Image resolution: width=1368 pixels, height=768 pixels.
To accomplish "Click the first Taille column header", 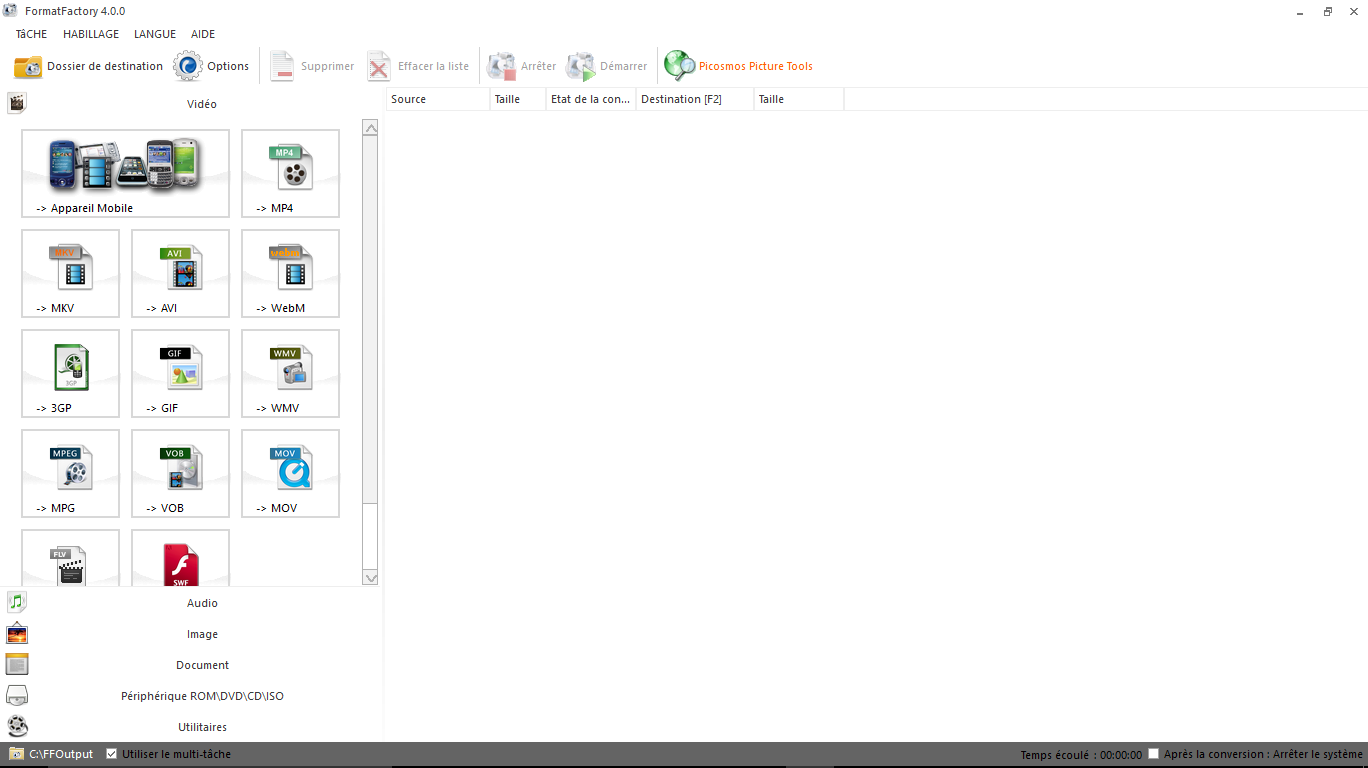I will click(x=518, y=99).
